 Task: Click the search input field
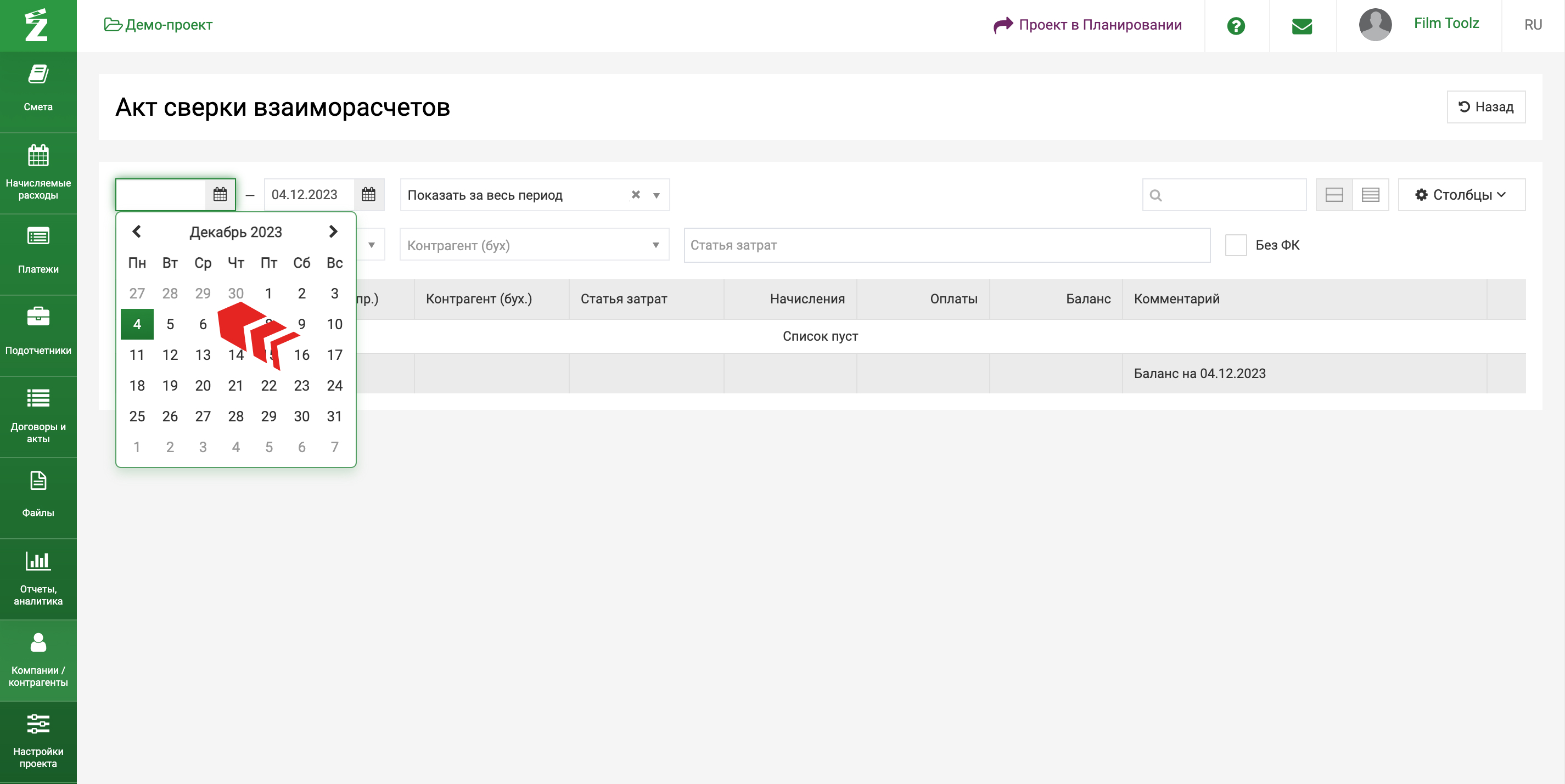[x=1224, y=194]
